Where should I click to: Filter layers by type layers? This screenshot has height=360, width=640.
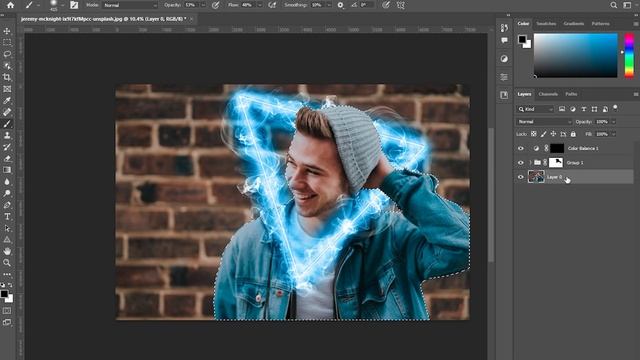pyautogui.click(x=584, y=109)
